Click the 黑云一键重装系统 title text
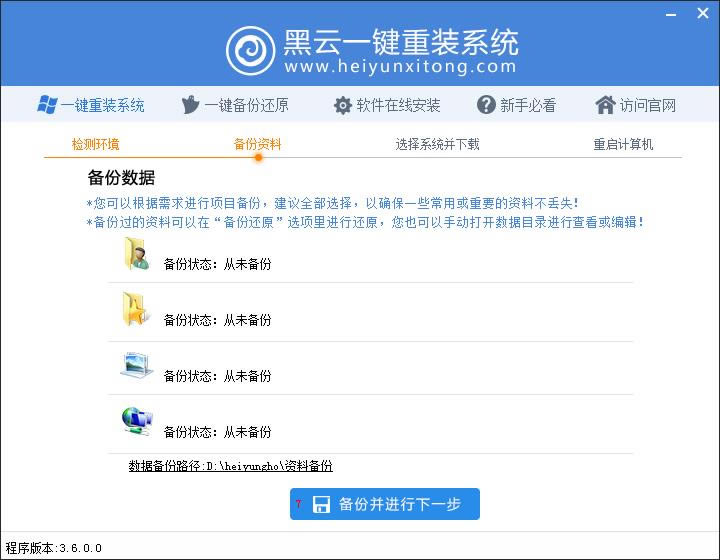The width and height of the screenshot is (720, 560). pos(401,42)
